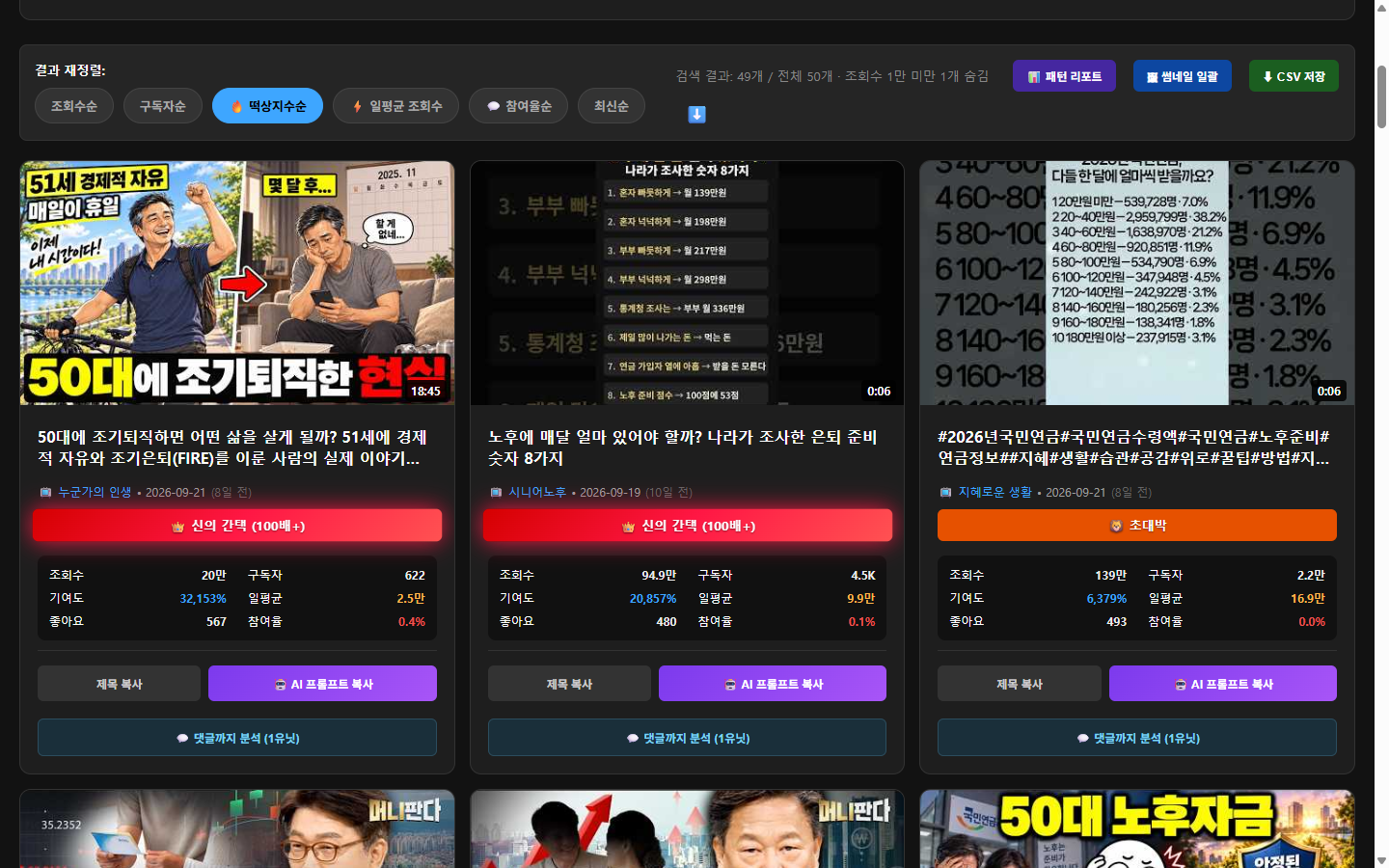Click the 16.9만 daily average value
This screenshot has height=868, width=1389.
click(x=1307, y=599)
